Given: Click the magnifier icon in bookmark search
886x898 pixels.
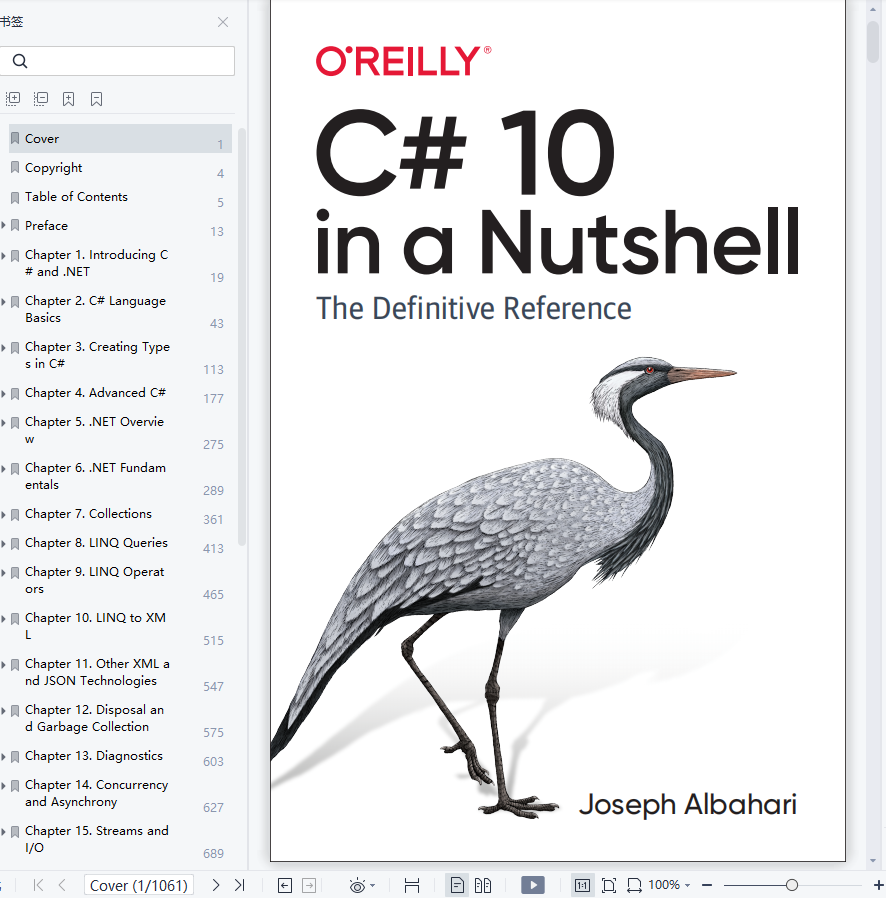Looking at the screenshot, I should tap(19, 61).
